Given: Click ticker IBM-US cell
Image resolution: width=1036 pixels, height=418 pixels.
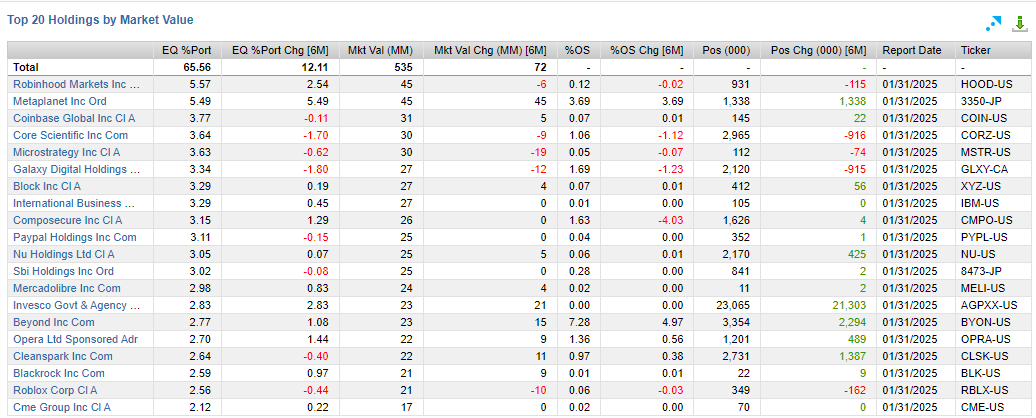Looking at the screenshot, I should click(x=980, y=203).
